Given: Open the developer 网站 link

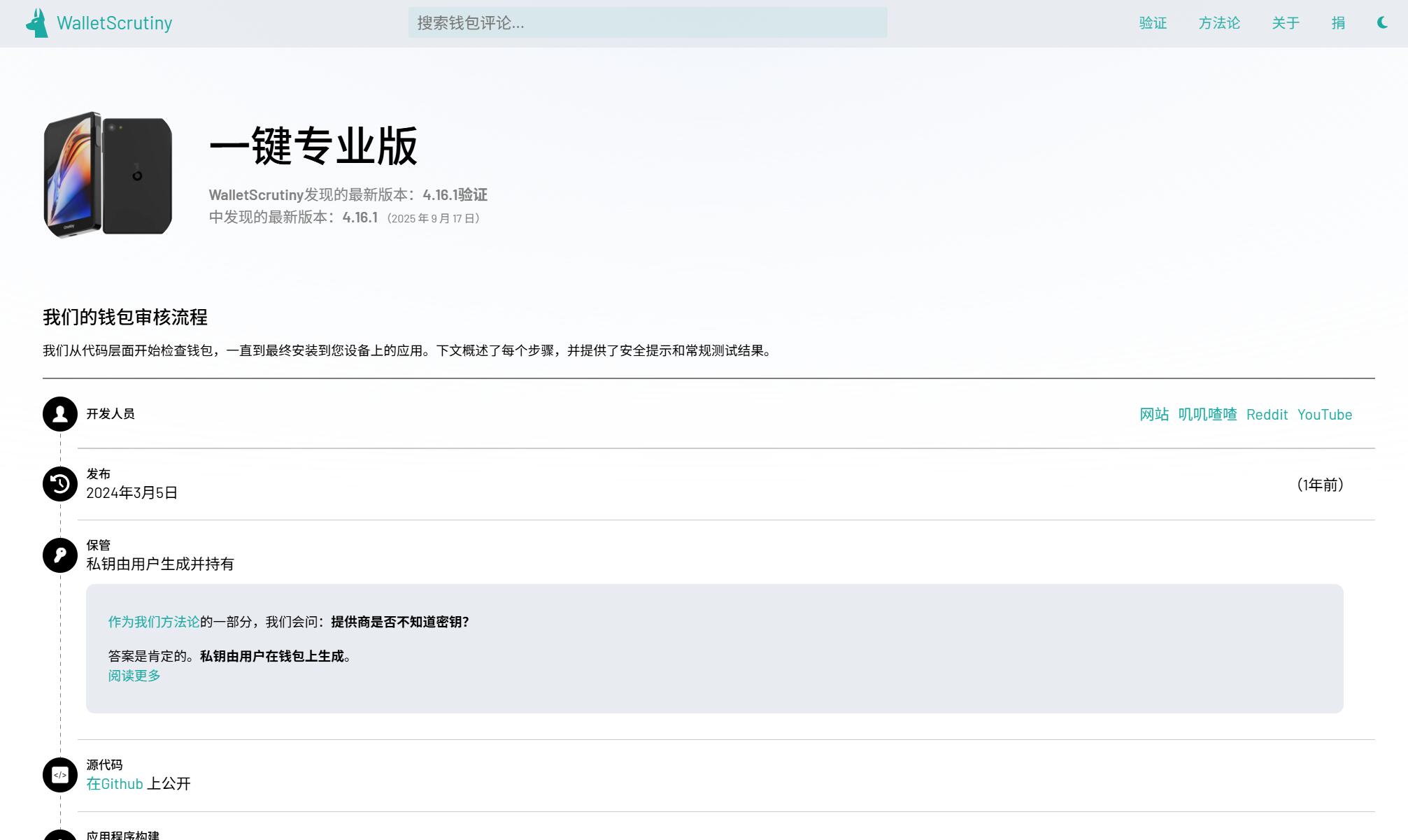Looking at the screenshot, I should click(x=1154, y=415).
